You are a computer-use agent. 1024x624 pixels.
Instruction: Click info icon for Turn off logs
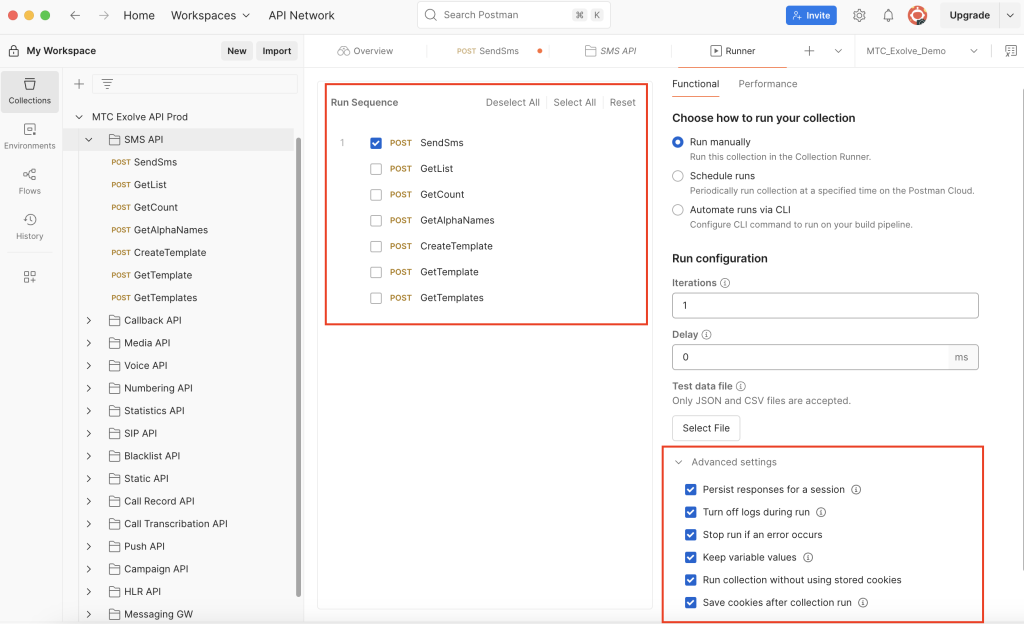(821, 512)
